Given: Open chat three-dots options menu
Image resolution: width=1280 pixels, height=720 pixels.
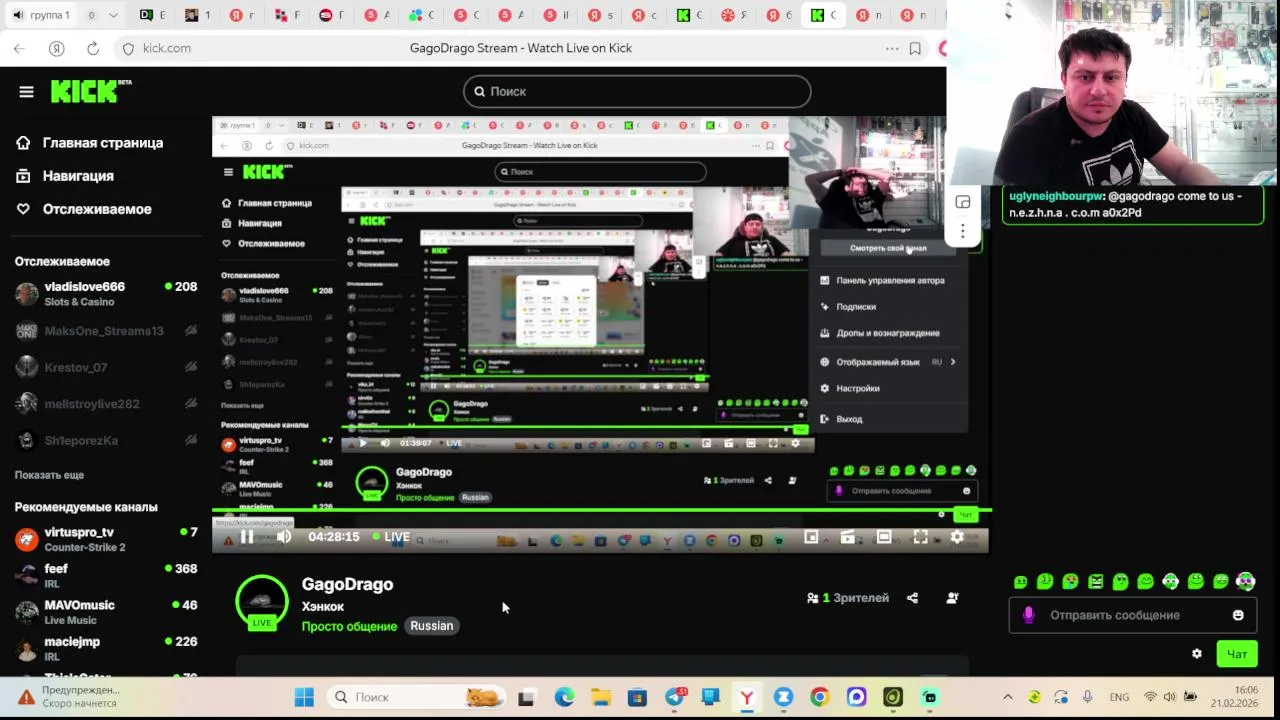Looking at the screenshot, I should [x=963, y=232].
